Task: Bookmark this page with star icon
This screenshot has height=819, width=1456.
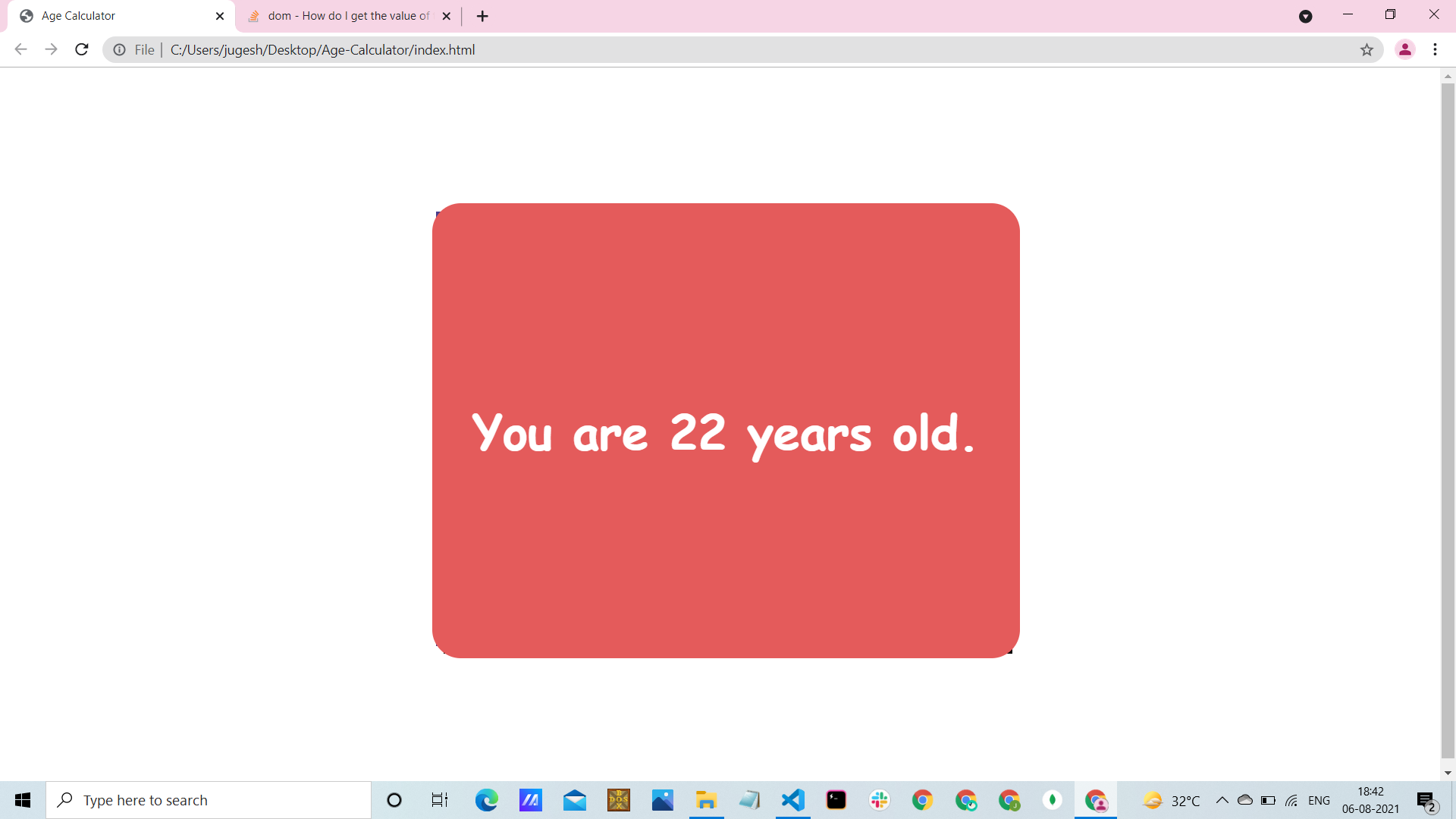Action: 1367,50
